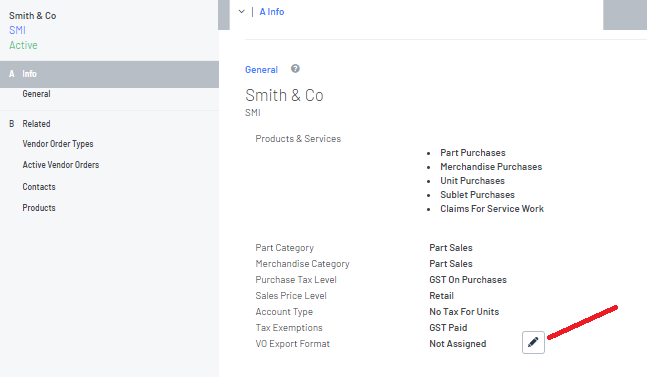The height and width of the screenshot is (377, 647).
Task: Click the Merchandise Category label
Action: pos(302,264)
